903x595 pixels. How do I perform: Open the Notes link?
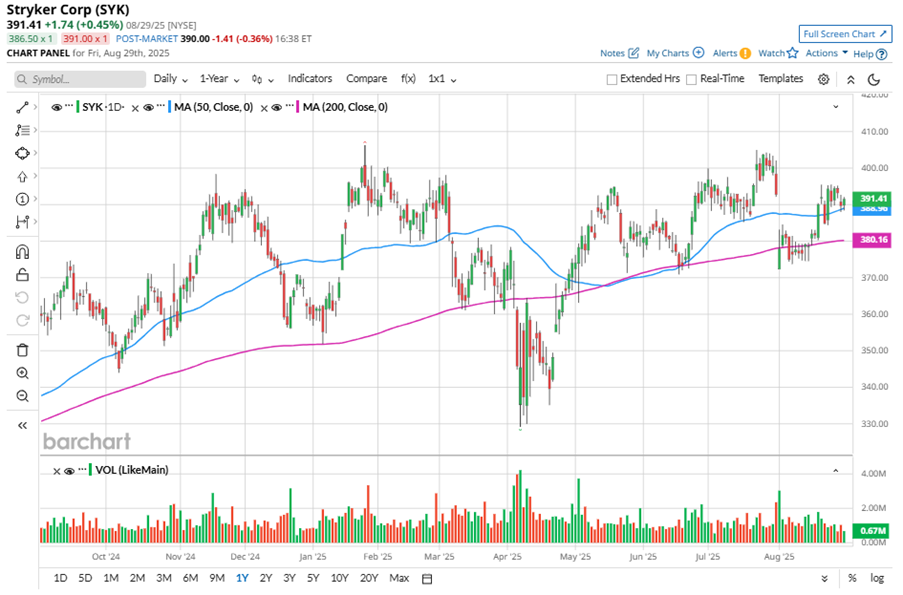point(612,53)
